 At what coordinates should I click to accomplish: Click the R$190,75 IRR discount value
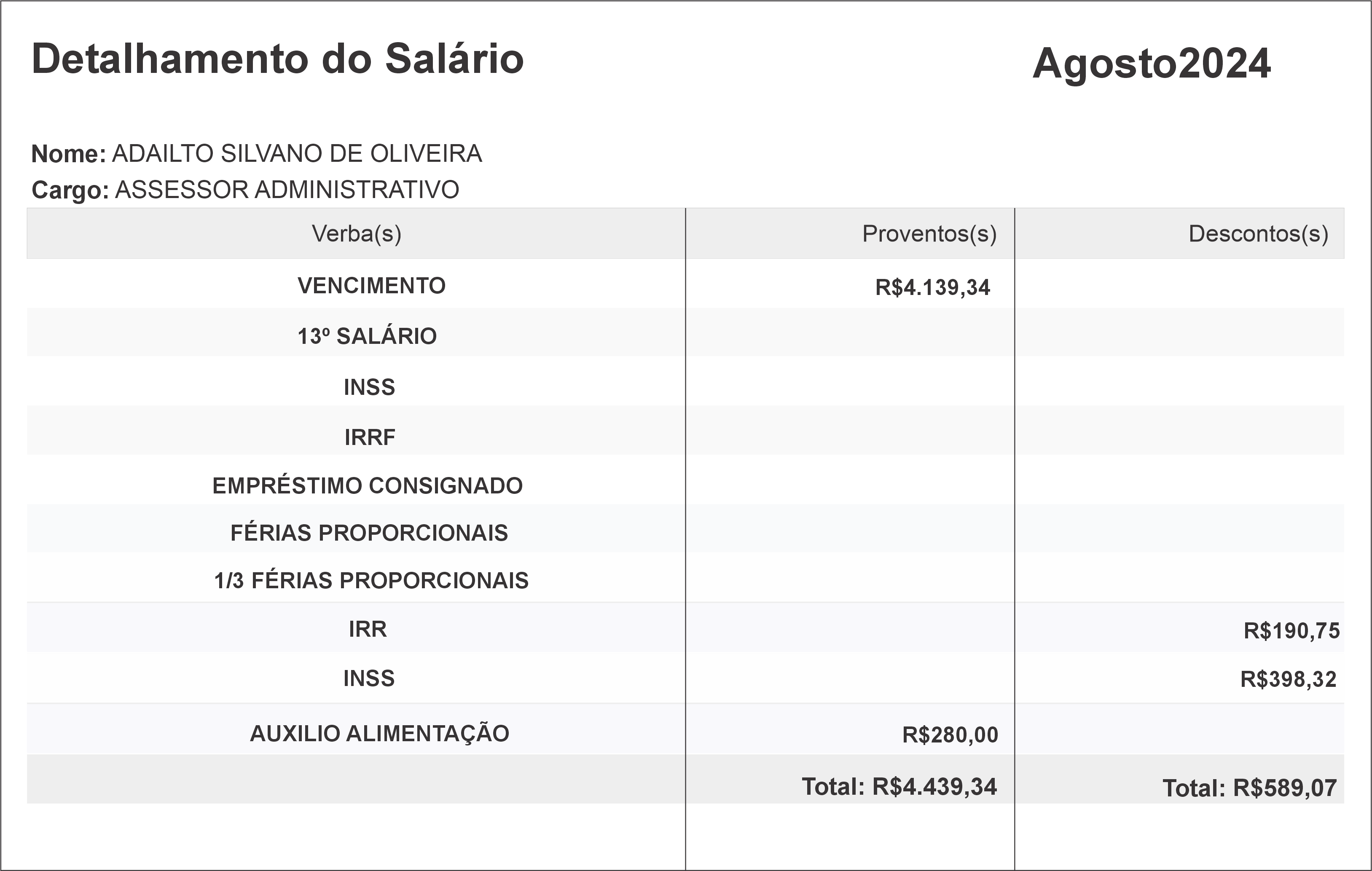point(1291,631)
